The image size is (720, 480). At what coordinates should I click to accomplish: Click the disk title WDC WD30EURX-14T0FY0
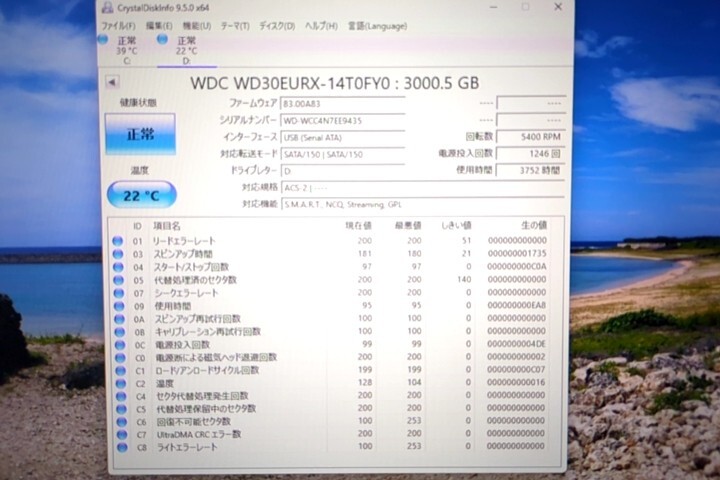290,83
